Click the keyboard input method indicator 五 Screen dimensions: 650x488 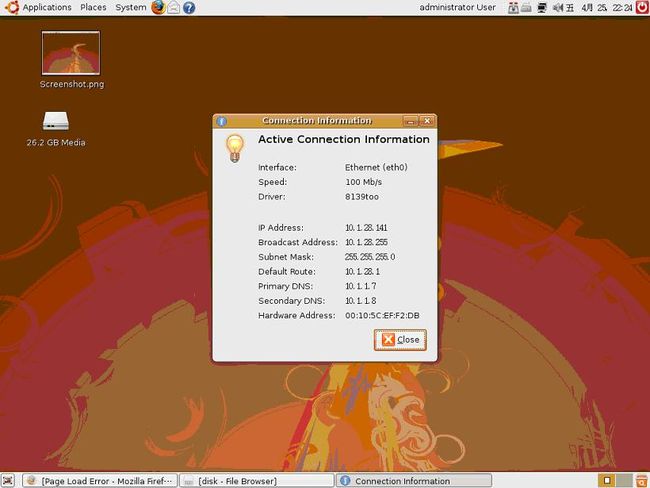click(x=570, y=7)
